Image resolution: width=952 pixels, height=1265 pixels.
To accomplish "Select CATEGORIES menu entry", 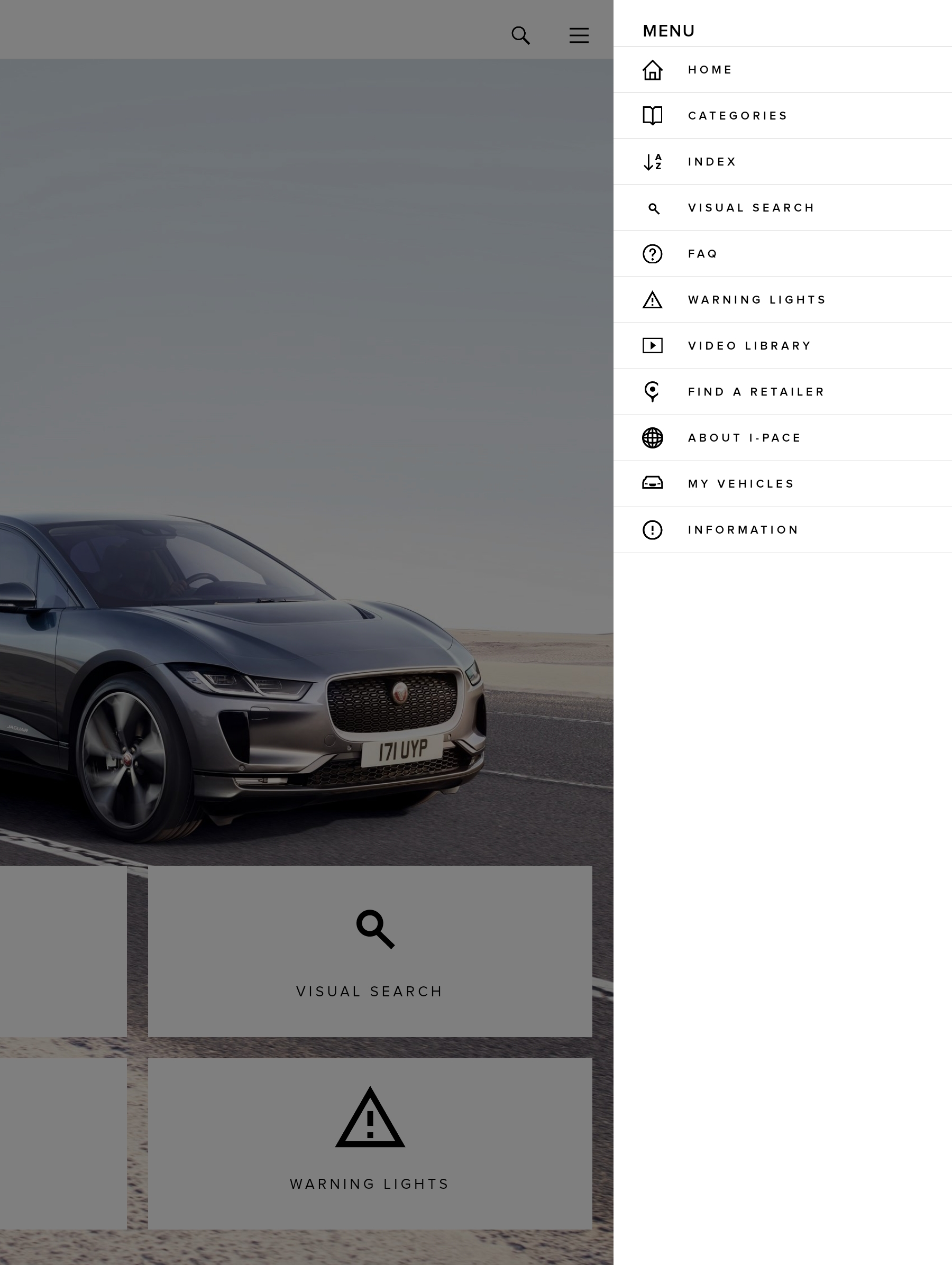I will [x=782, y=115].
